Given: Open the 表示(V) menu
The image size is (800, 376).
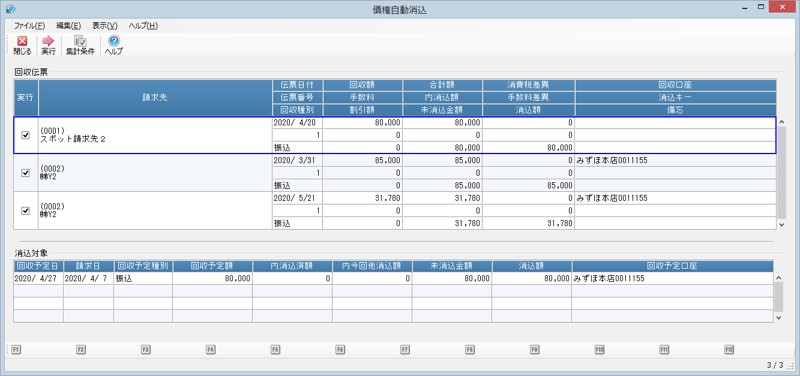Looking at the screenshot, I should [105, 26].
